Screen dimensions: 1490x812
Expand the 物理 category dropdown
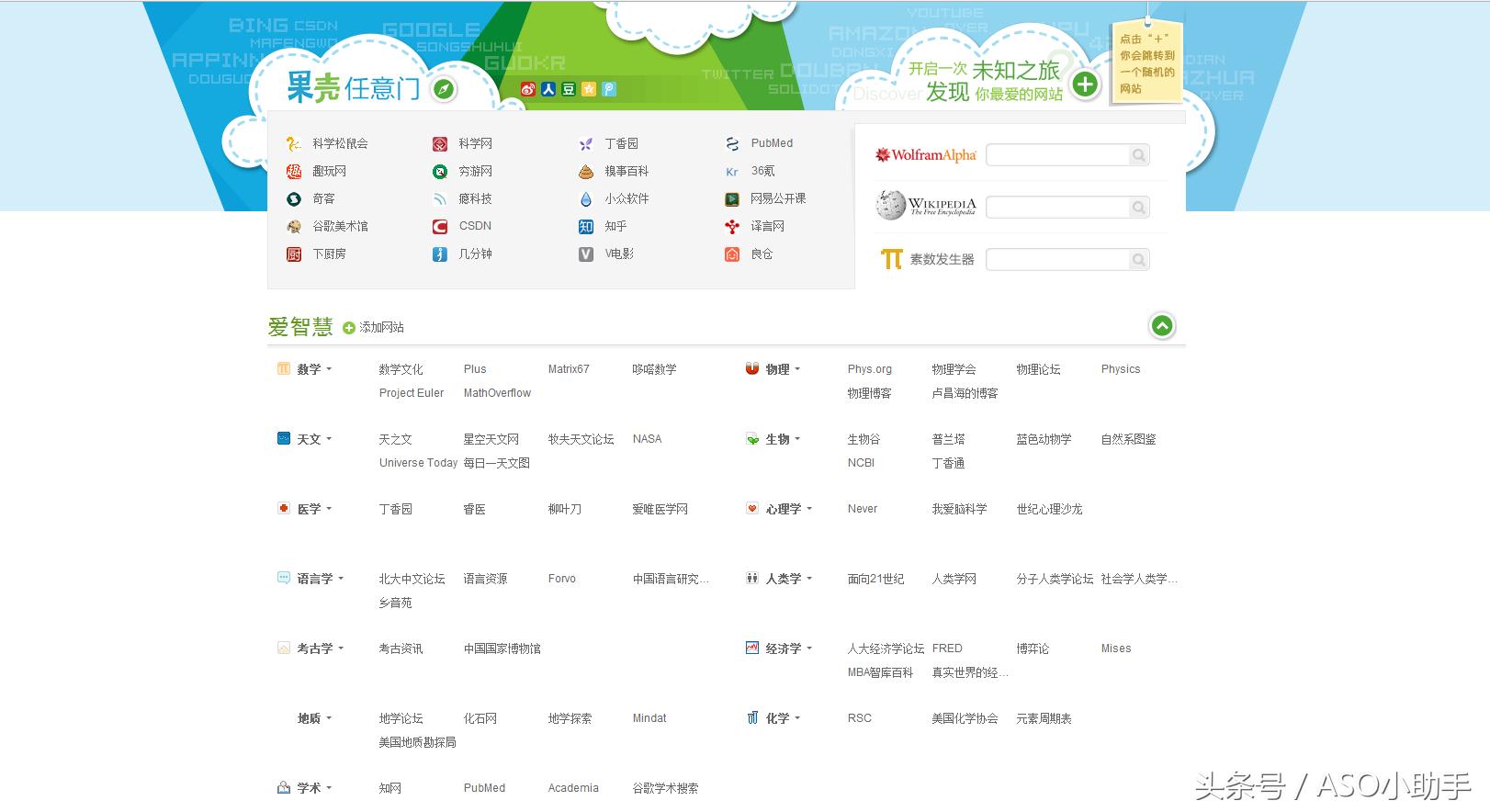click(x=796, y=369)
